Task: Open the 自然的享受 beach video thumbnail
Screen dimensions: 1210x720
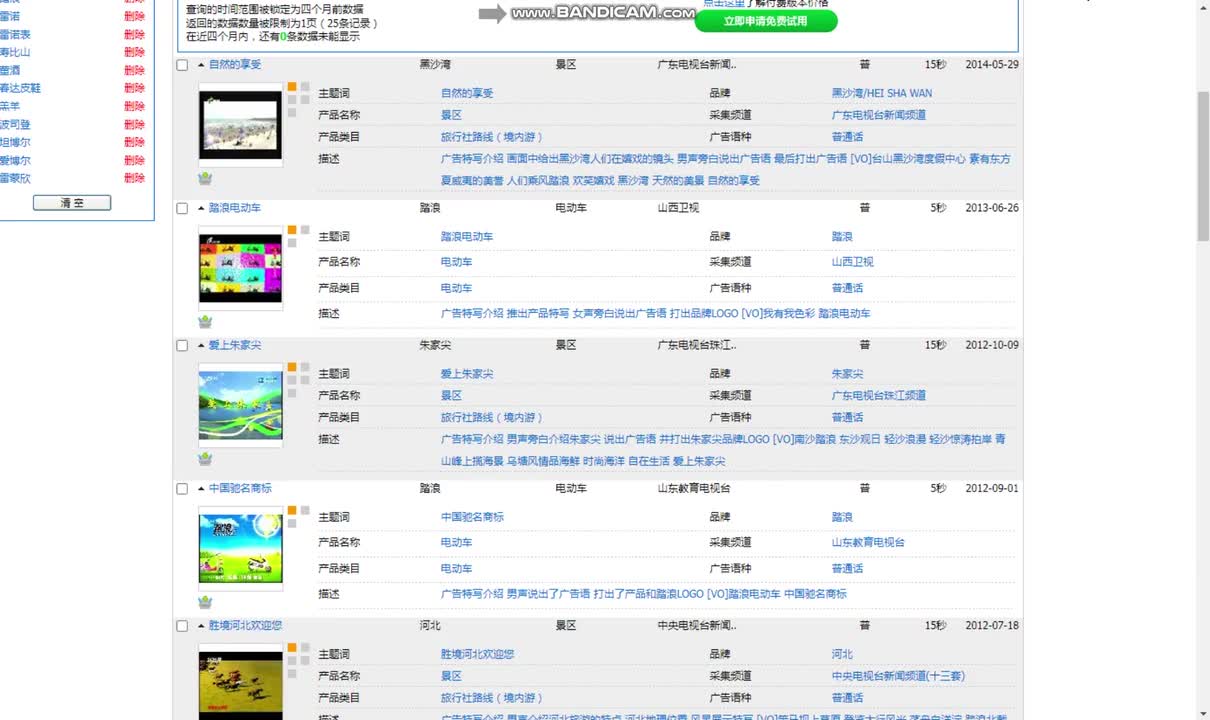Action: click(241, 125)
